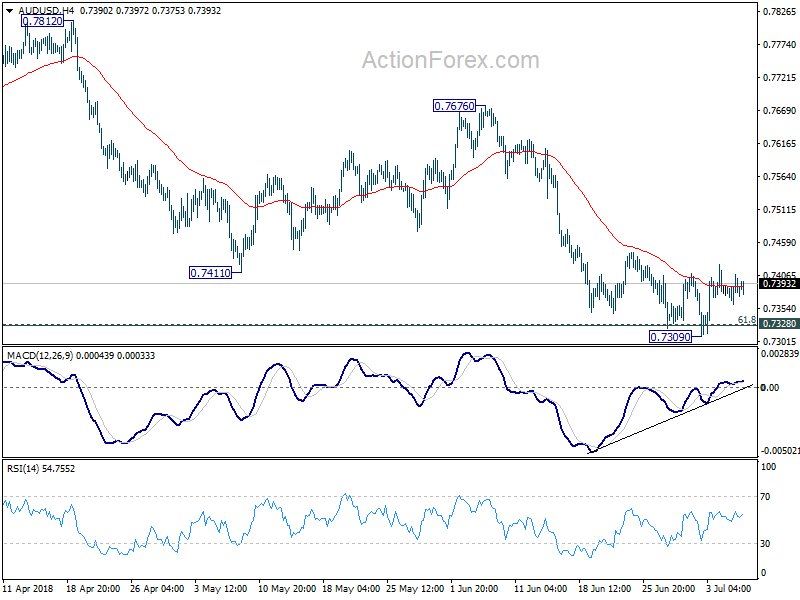Click the 18 May 04:00 time axis label
800x600 pixels.
(349, 588)
